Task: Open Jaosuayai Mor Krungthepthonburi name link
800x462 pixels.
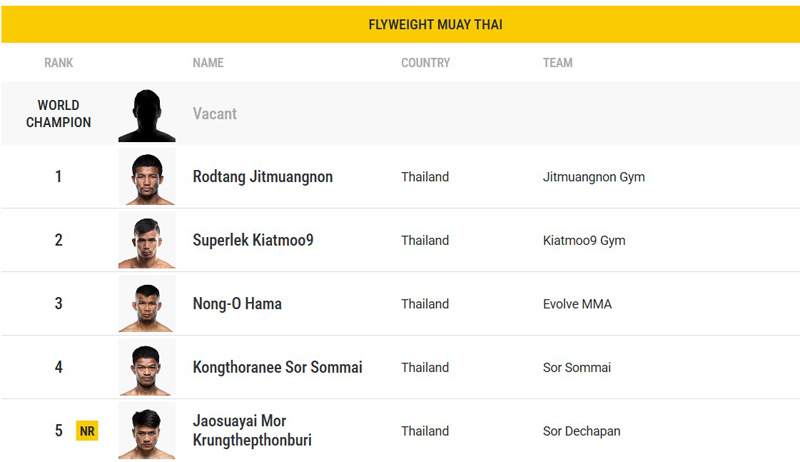Action: tap(252, 430)
